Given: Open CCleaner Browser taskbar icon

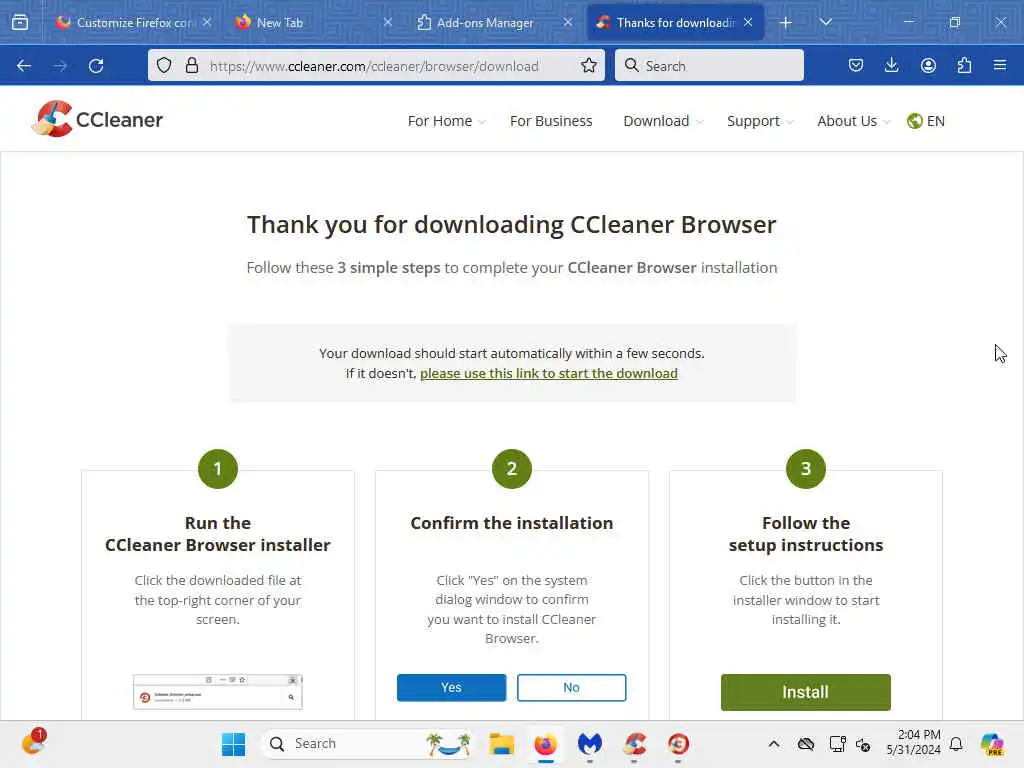Looking at the screenshot, I should point(679,744).
